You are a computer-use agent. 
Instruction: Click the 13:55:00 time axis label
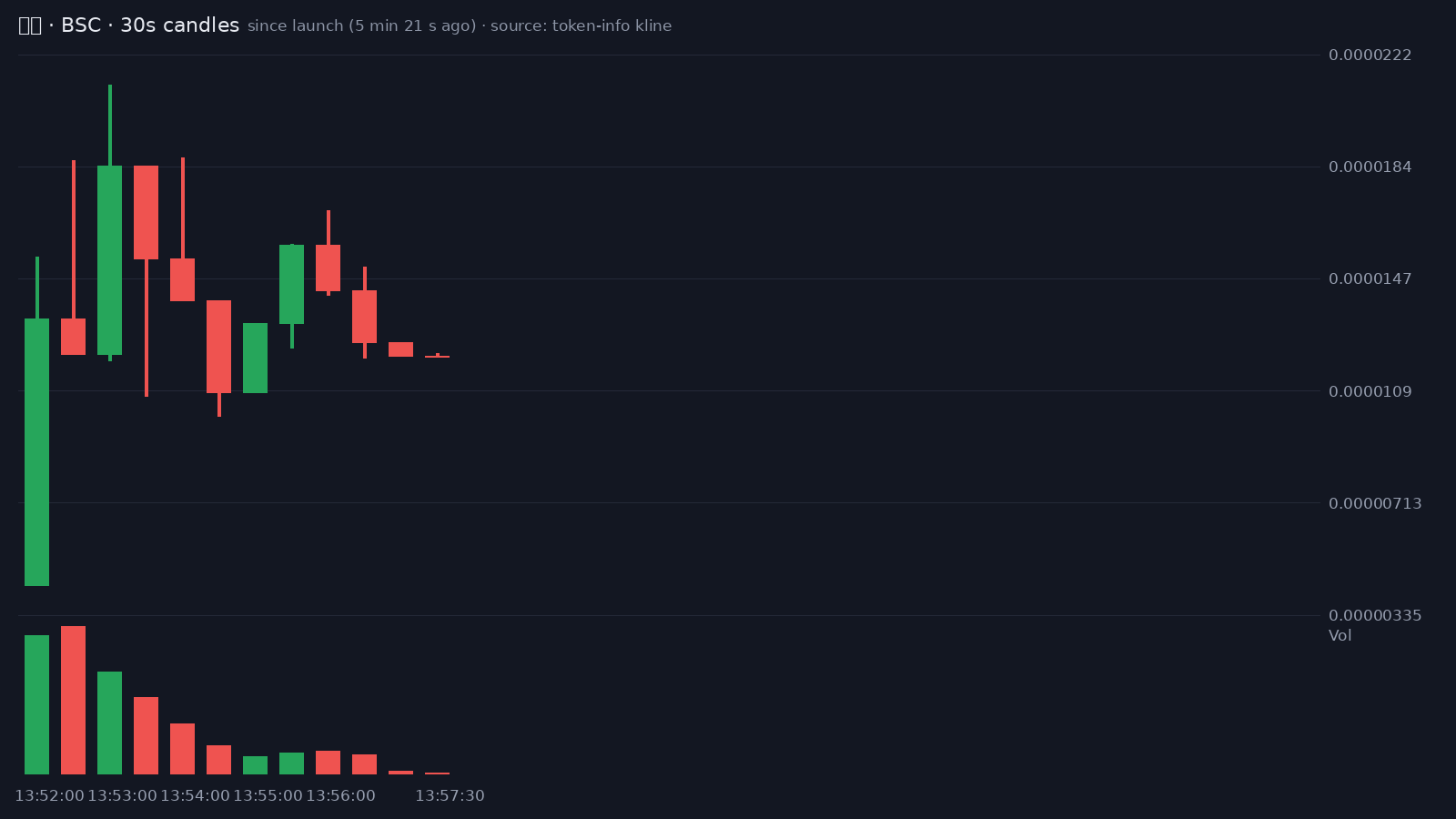268,796
